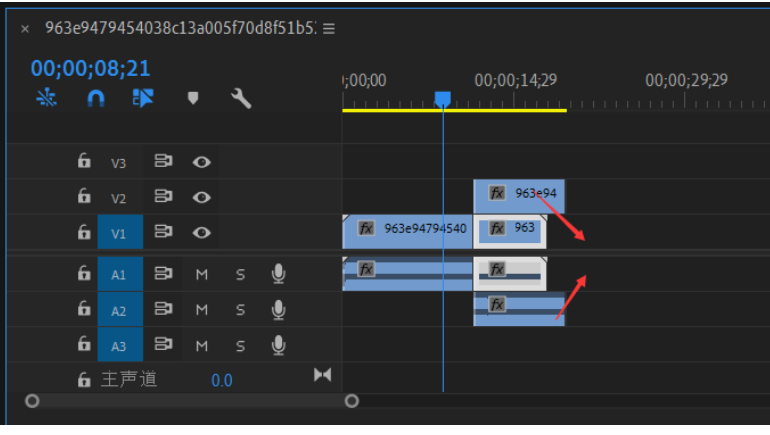Image resolution: width=770 pixels, height=435 pixels.
Task: Mute track A2 with M
Action: tap(201, 310)
